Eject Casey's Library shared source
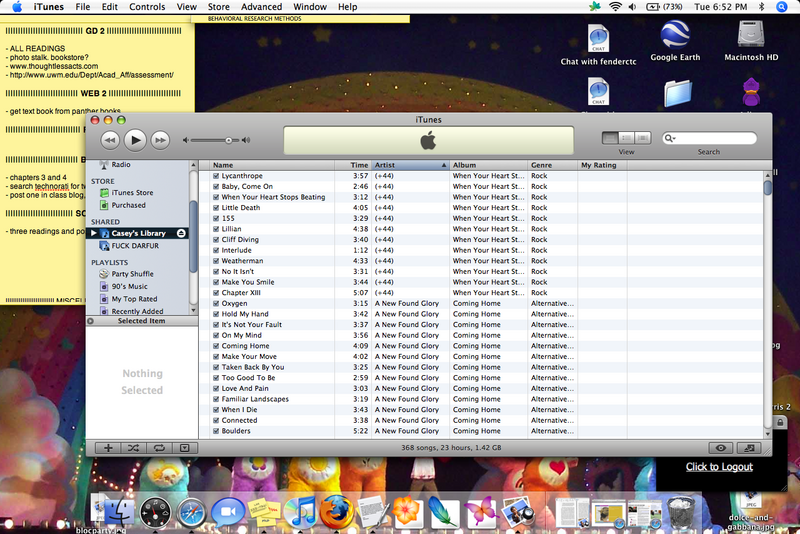The width and height of the screenshot is (800, 534). [181, 233]
